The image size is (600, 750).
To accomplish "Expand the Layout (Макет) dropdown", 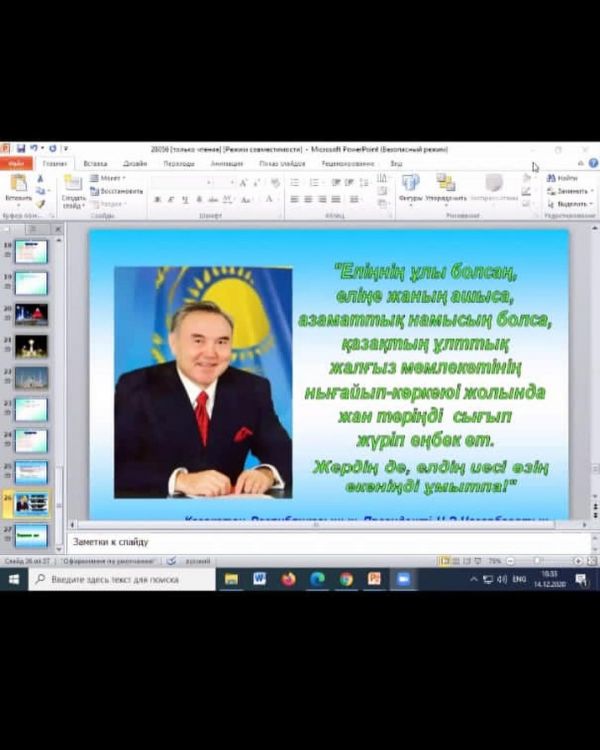I will pyautogui.click(x=112, y=178).
